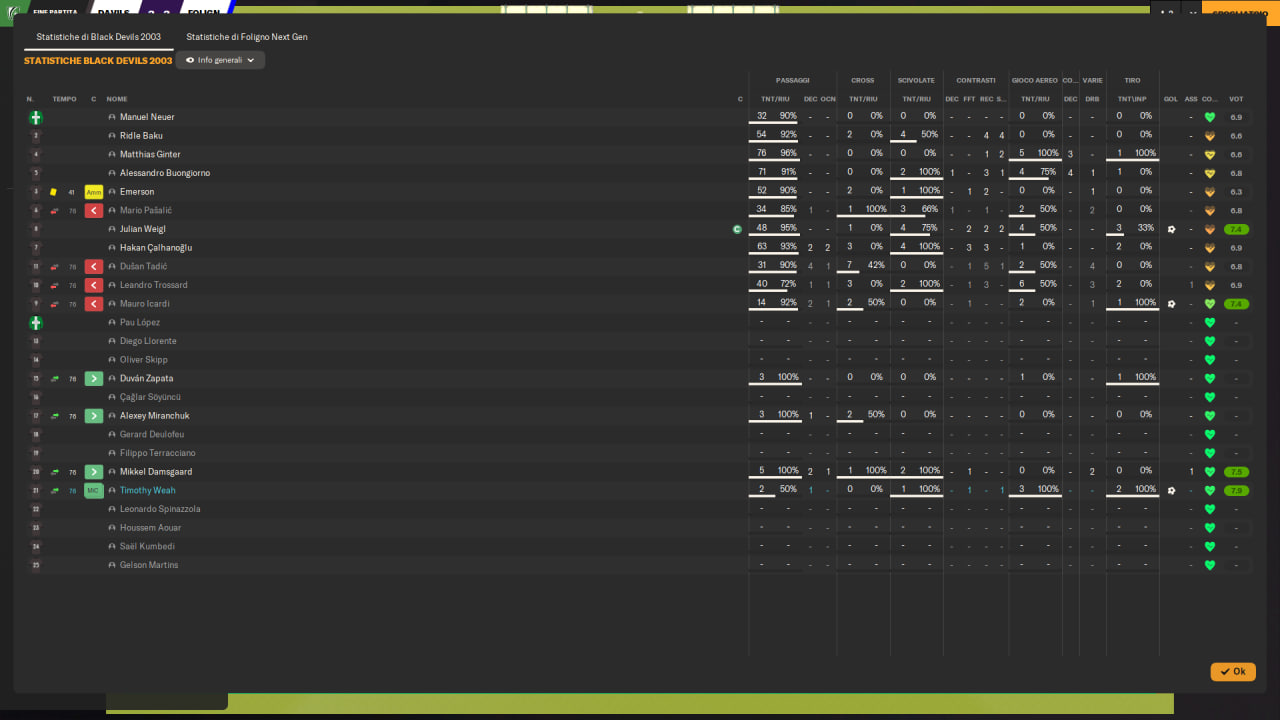Click Pau López's substitute goalkeeper shirt icon
This screenshot has width=1280, height=720.
tap(36, 323)
